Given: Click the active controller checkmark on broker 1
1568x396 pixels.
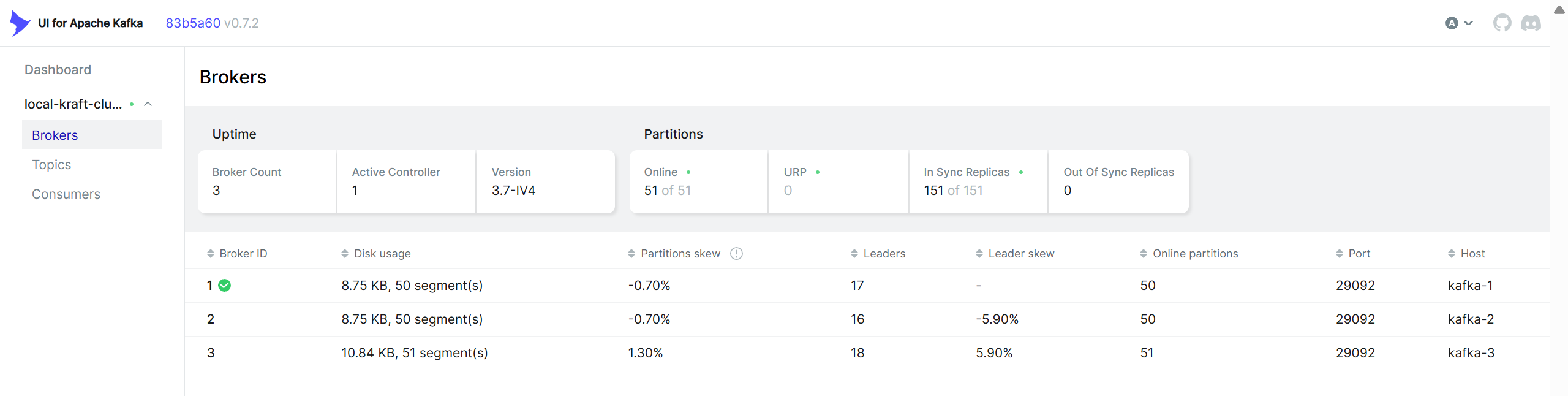Looking at the screenshot, I should pyautogui.click(x=225, y=286).
